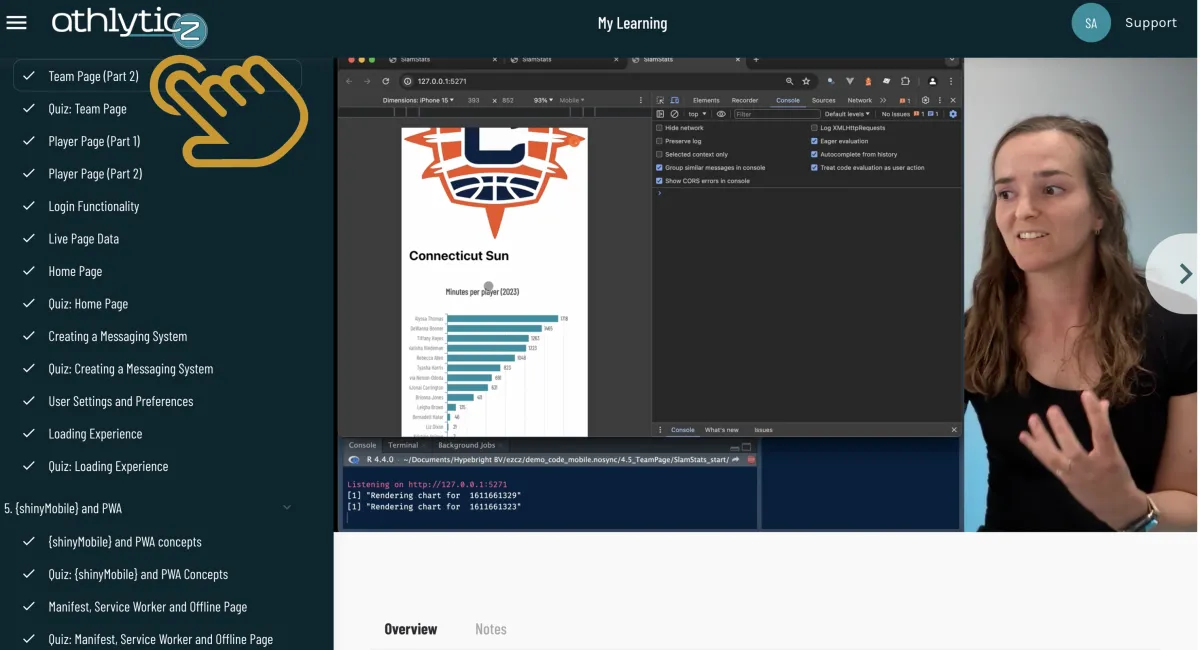Open the top context dropdown in console
Screen dimensions: 1200x650
[697, 114]
